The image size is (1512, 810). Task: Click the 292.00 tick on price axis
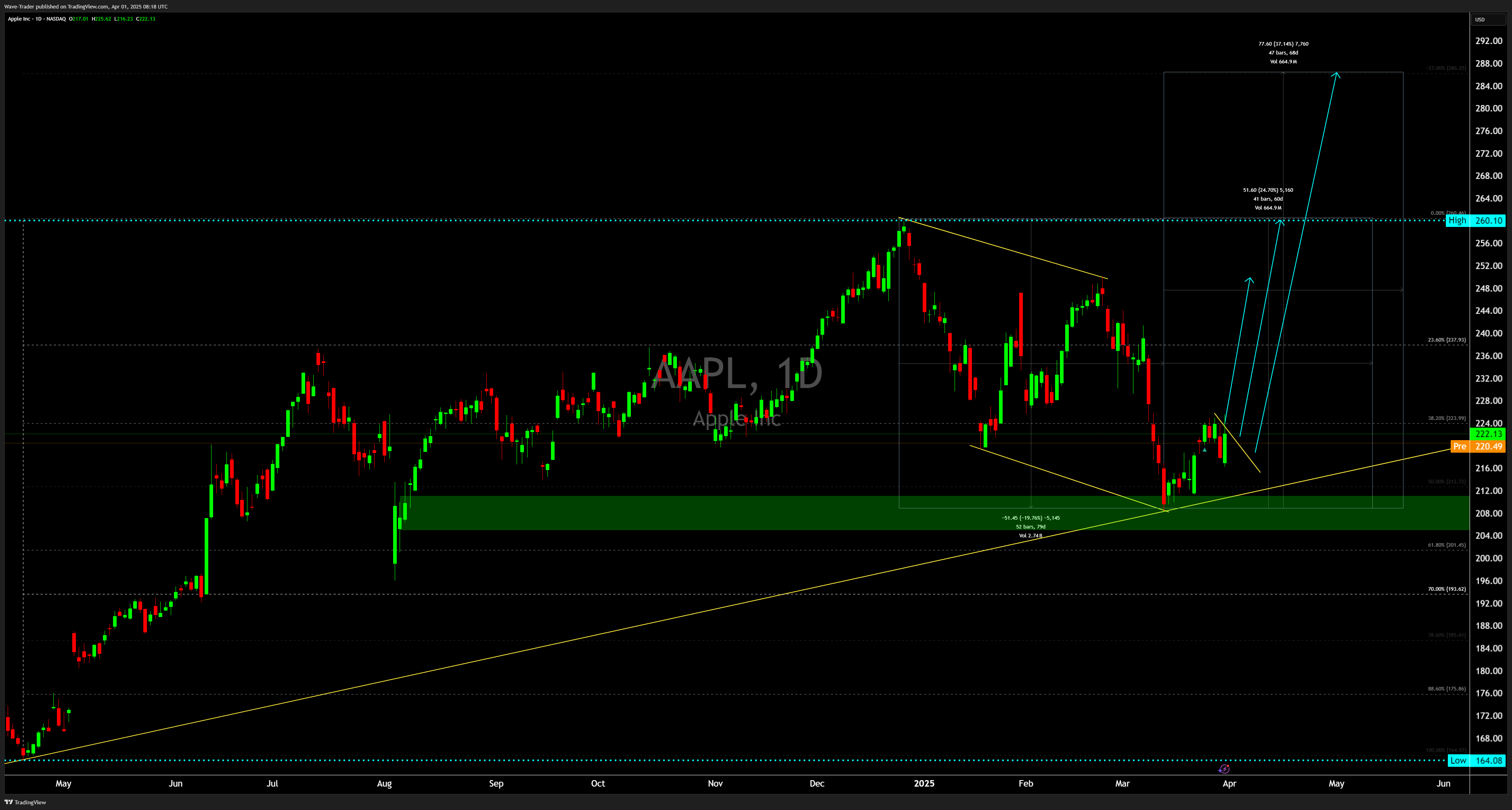click(1489, 40)
